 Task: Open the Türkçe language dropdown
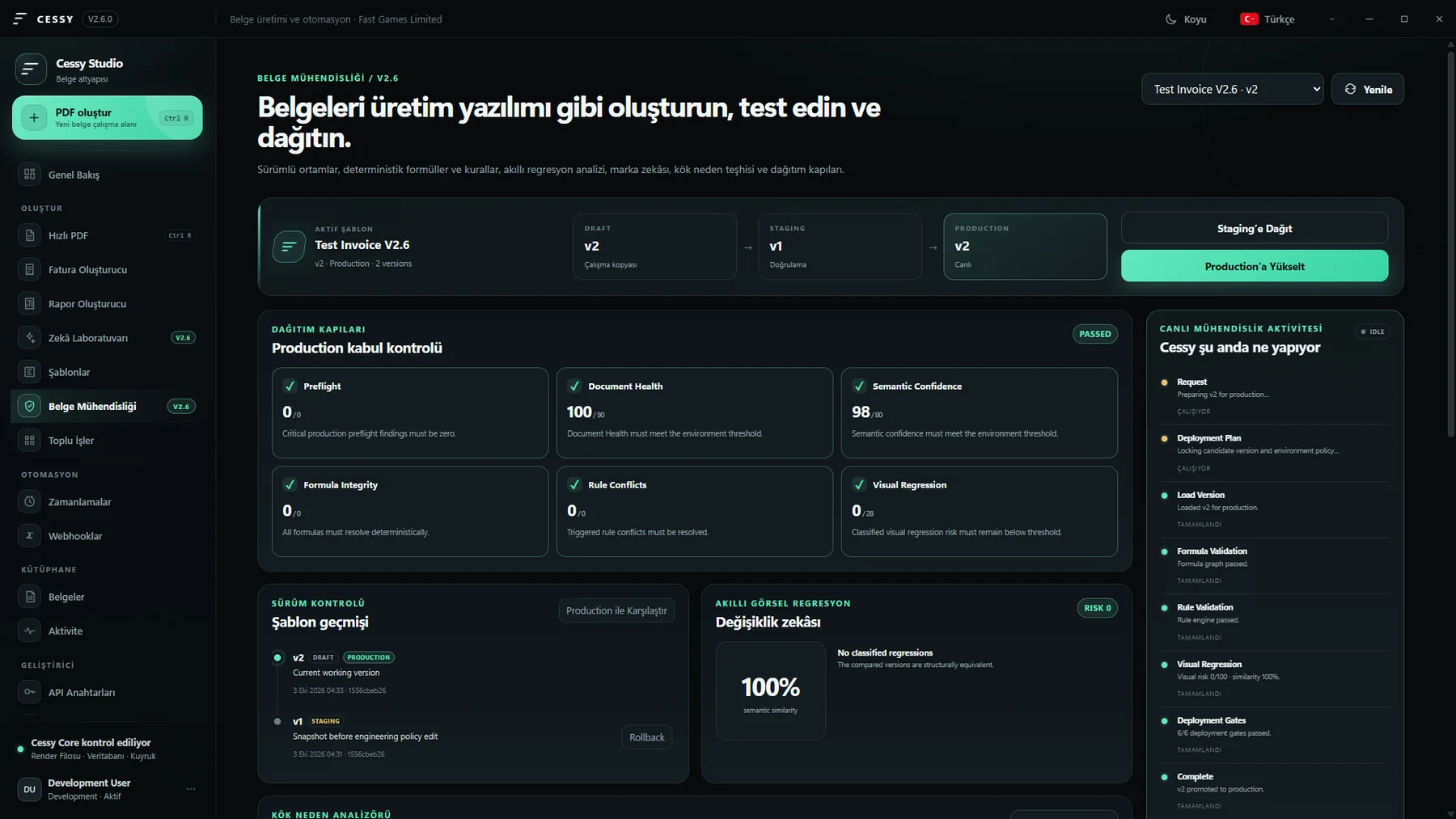coord(1287,19)
